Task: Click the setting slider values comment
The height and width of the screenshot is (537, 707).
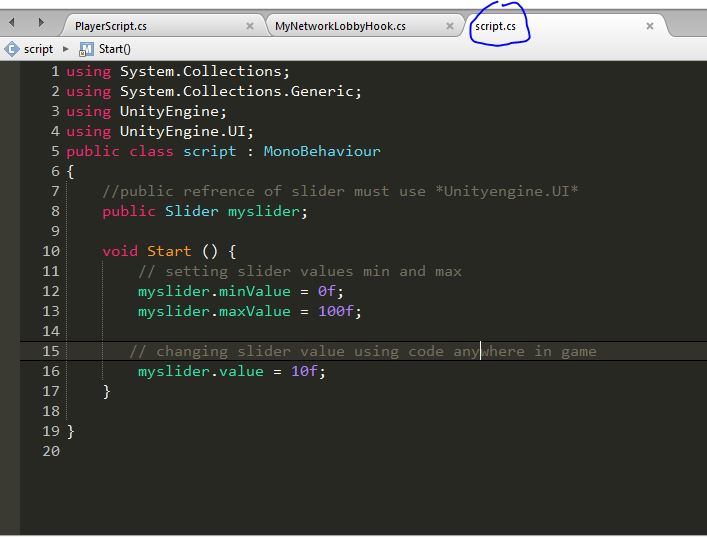Action: tap(300, 271)
